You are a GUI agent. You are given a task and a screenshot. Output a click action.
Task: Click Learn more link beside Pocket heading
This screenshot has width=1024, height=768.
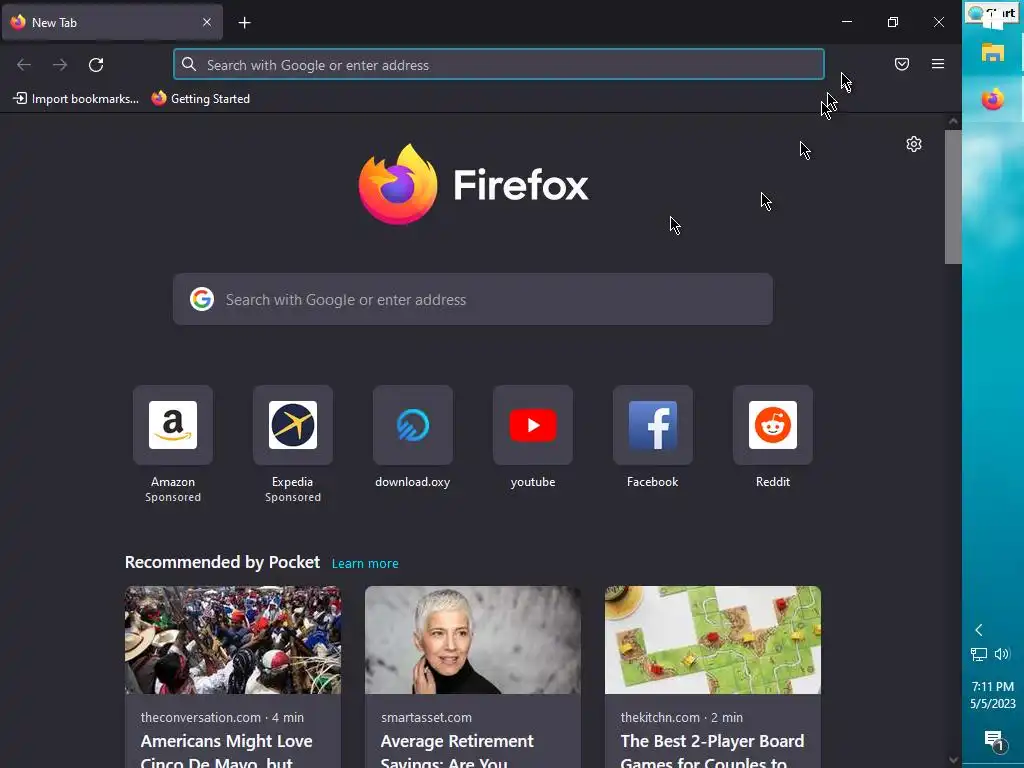365,564
